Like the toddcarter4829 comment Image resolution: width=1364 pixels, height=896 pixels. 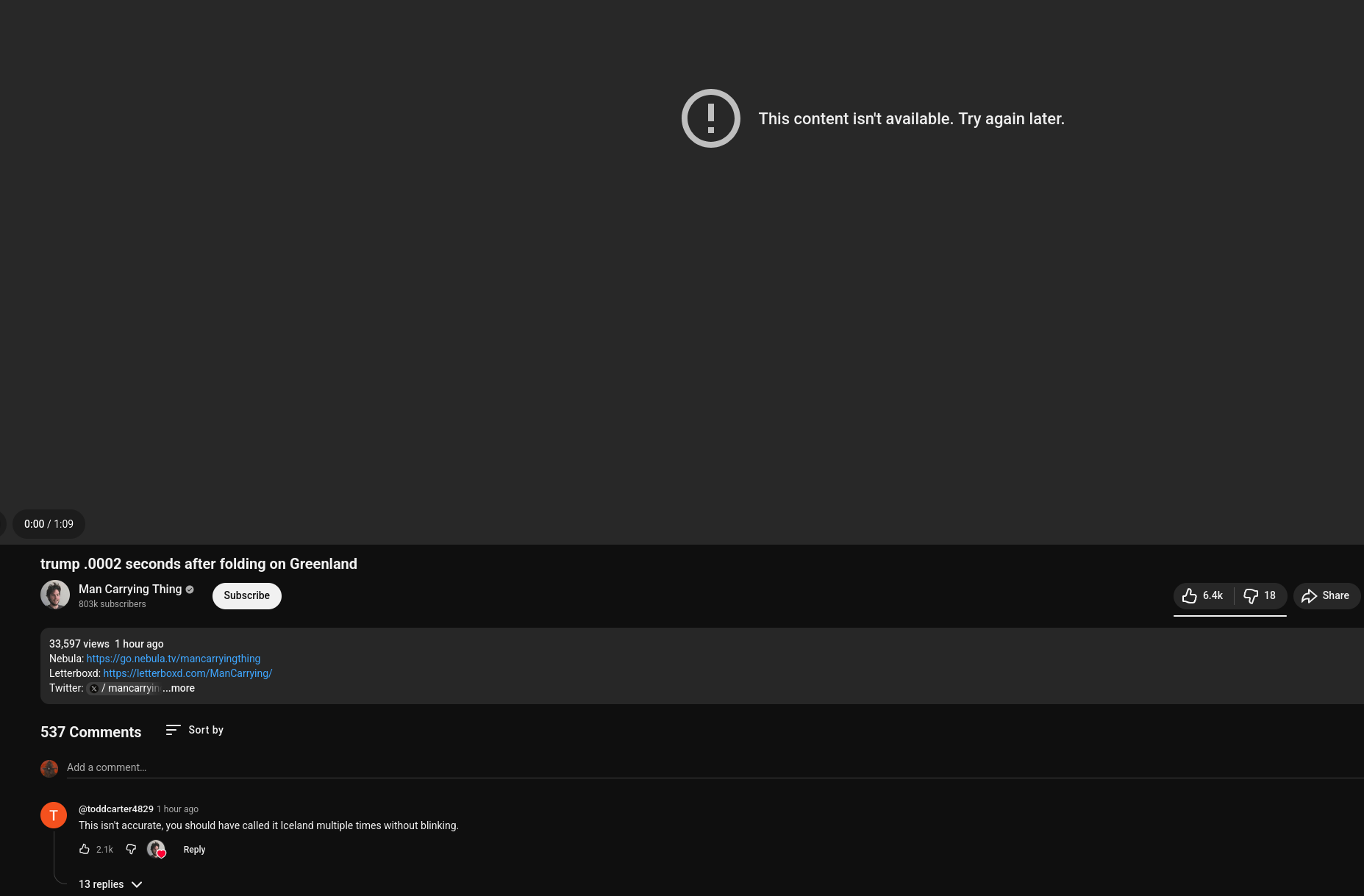click(x=85, y=849)
